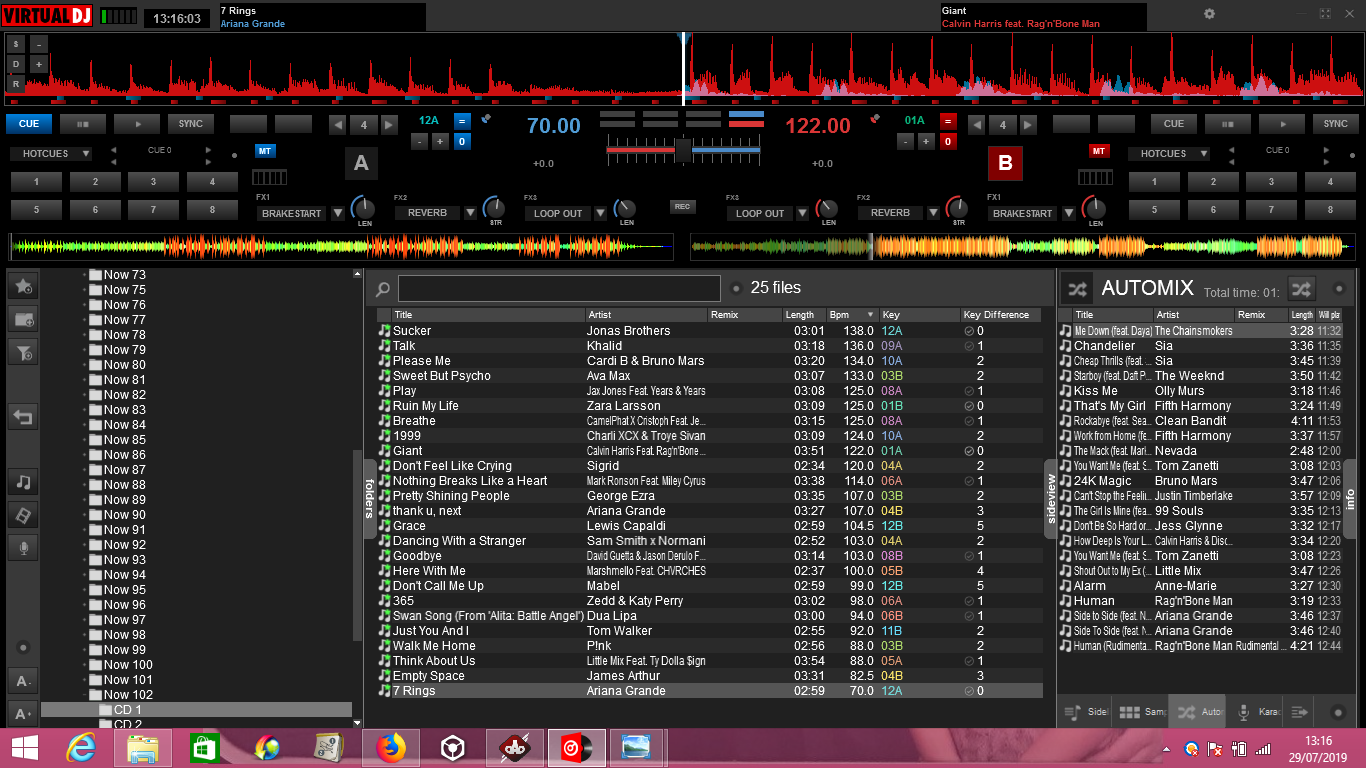Click the virtual folder icon in sidebar

[23, 319]
